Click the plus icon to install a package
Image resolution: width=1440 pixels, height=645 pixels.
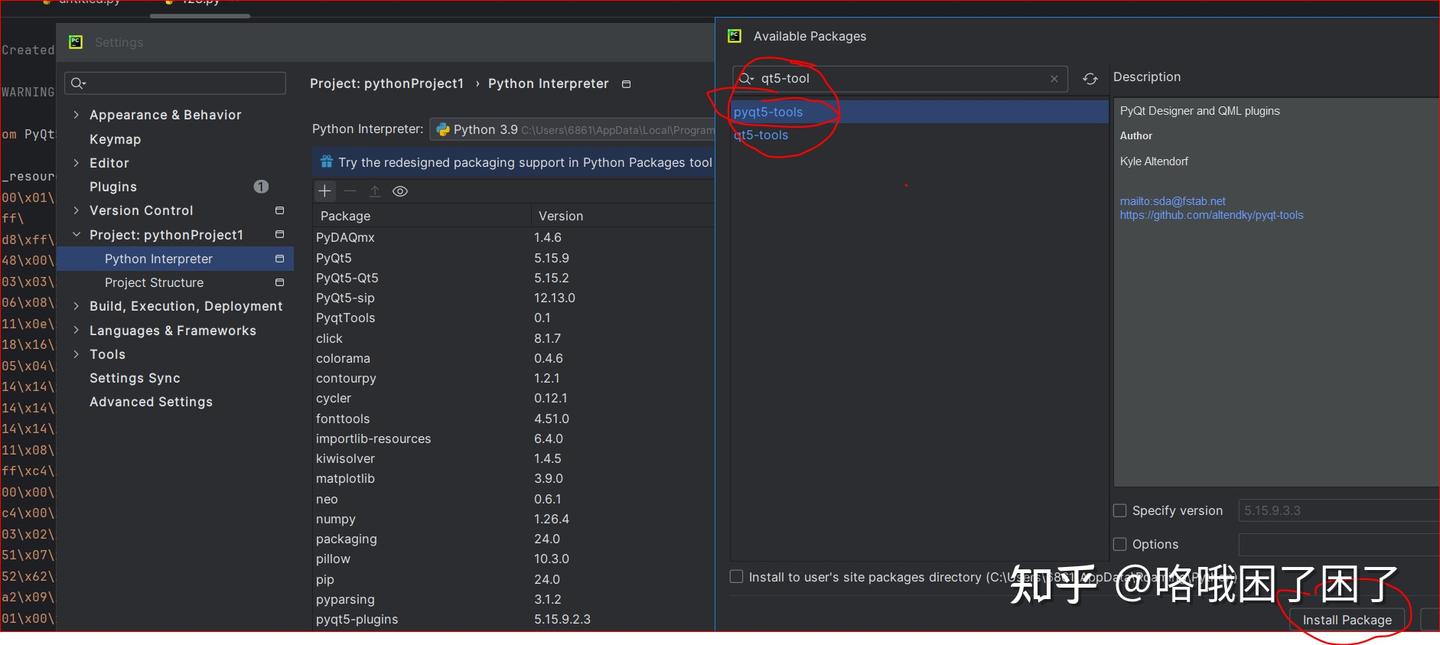tap(324, 190)
